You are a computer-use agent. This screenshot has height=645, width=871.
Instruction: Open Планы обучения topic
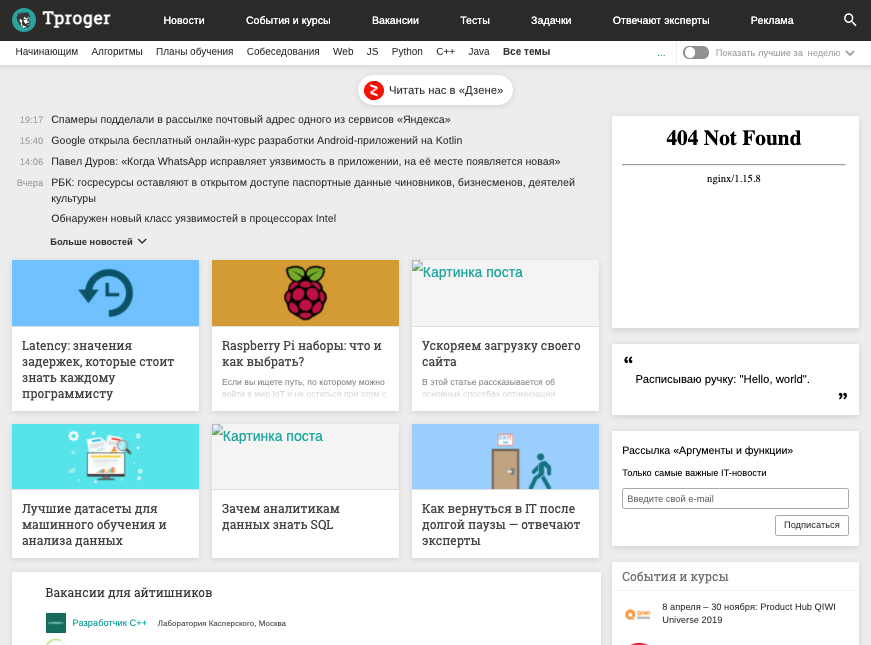pyautogui.click(x=194, y=52)
